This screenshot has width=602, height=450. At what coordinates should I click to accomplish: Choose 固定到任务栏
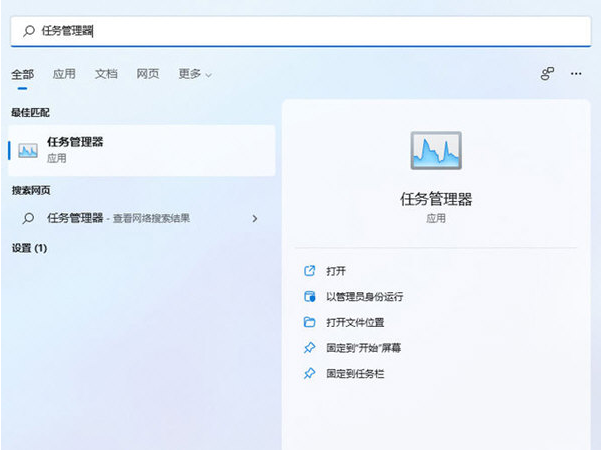tap(355, 374)
